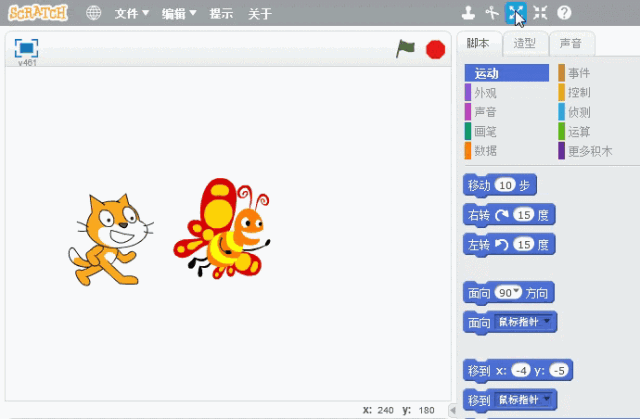Image resolution: width=640 pixels, height=419 pixels.
Task: Select the 运动 block category
Action: 507,73
